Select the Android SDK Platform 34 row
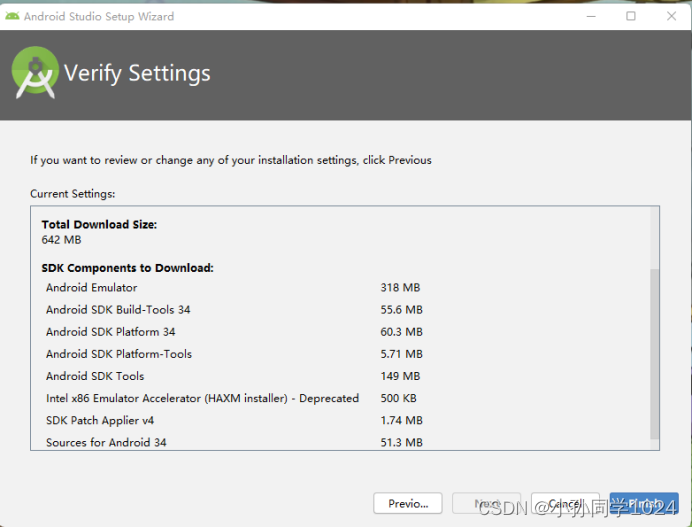 tap(234, 332)
